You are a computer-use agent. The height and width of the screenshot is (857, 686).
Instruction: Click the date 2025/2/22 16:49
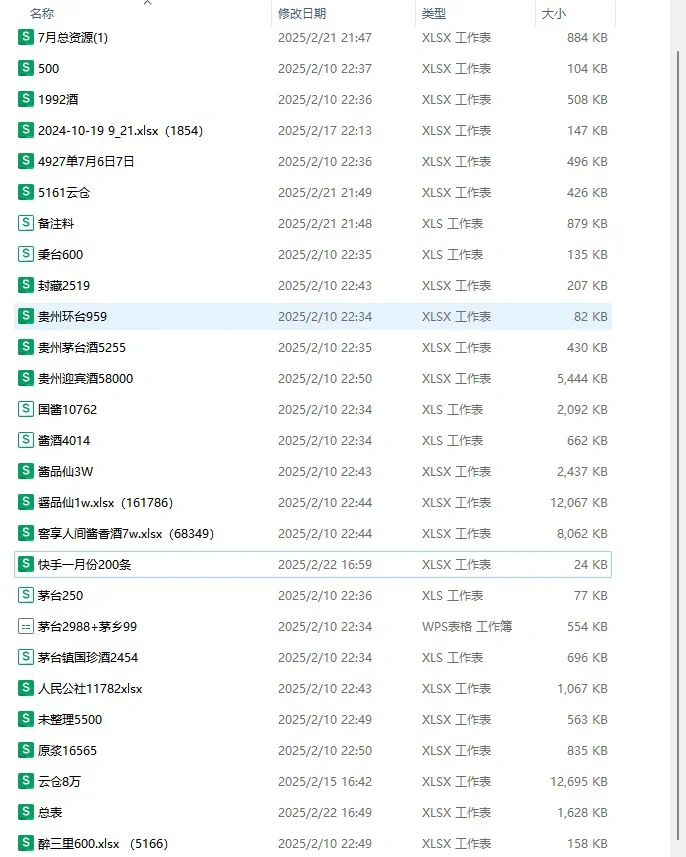325,812
